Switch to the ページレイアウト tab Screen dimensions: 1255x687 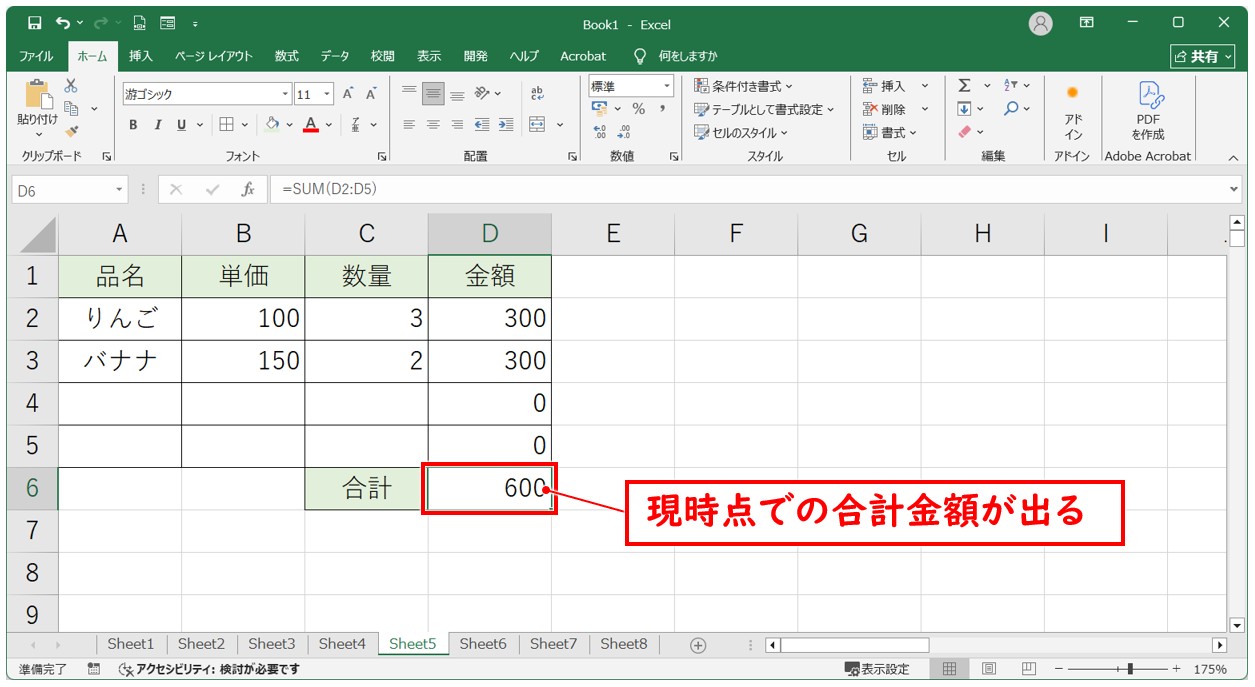click(x=214, y=56)
